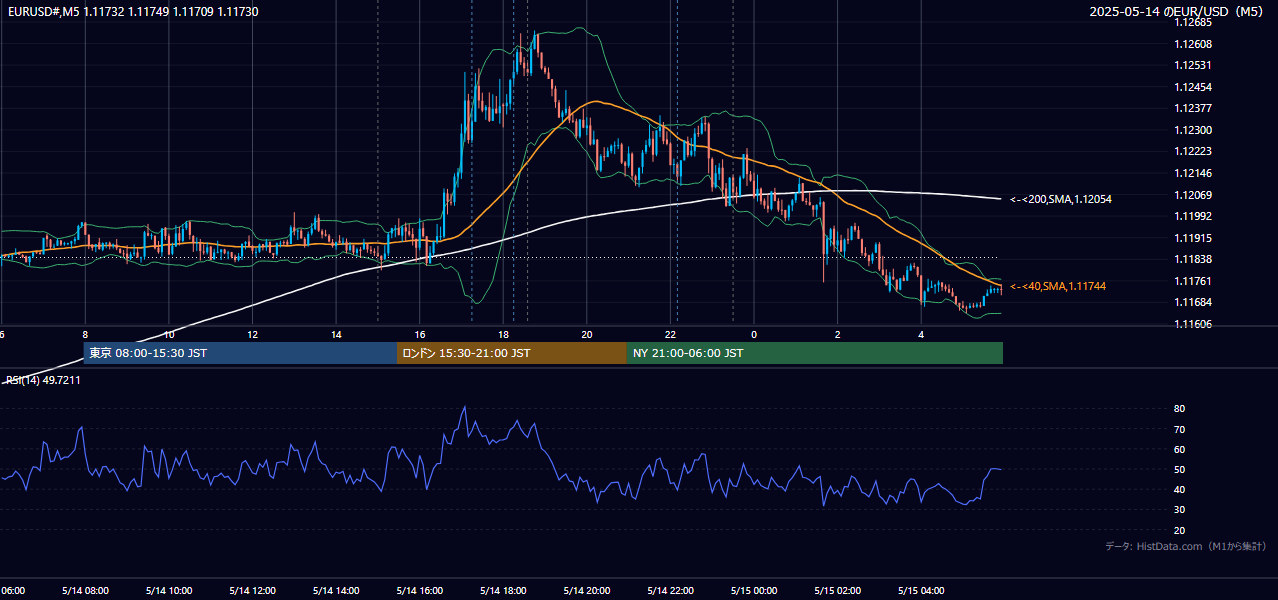
Task: Click RSI scale level 20 on right axis
Action: click(1179, 531)
